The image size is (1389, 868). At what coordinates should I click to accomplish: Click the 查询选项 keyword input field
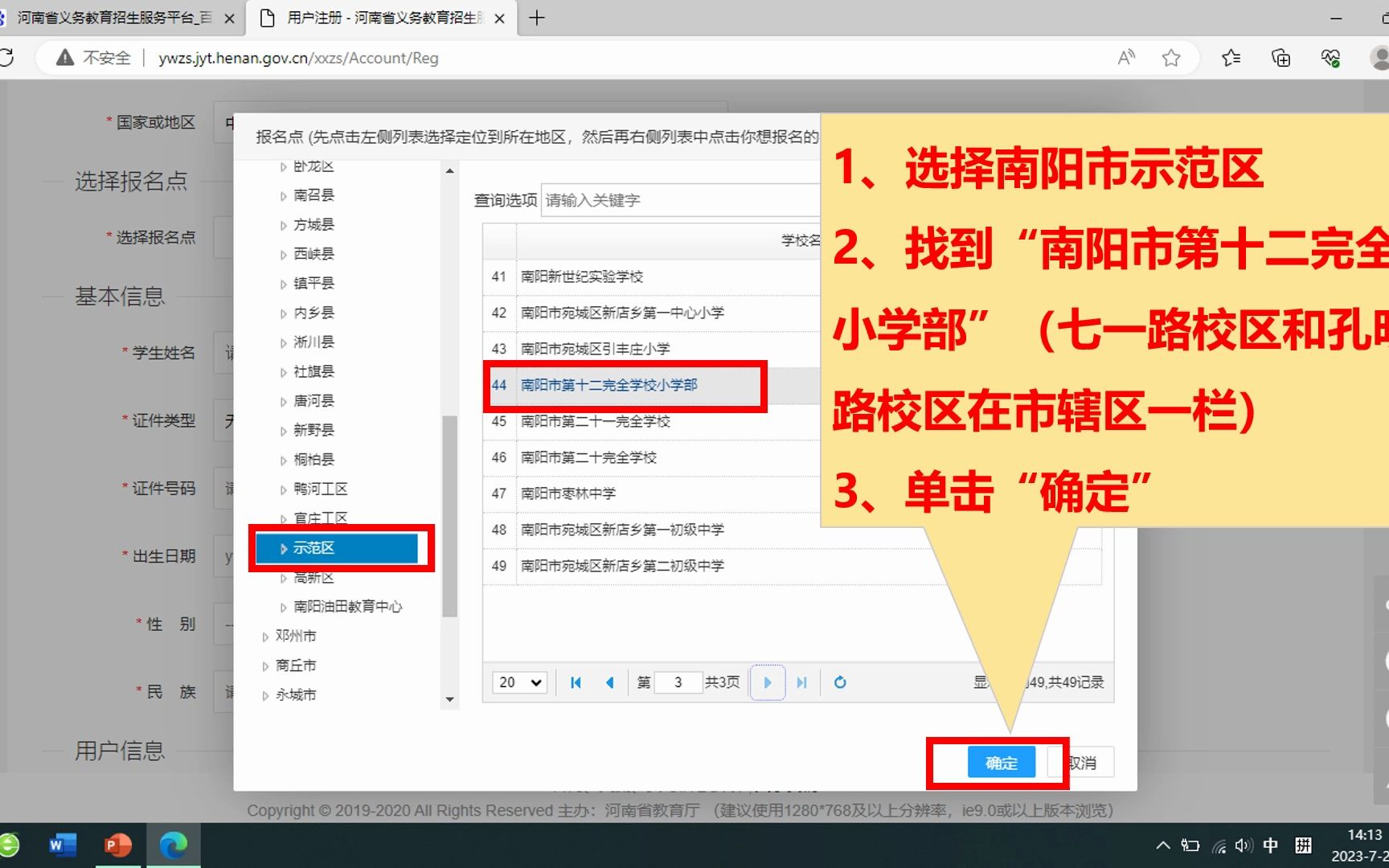[x=681, y=200]
